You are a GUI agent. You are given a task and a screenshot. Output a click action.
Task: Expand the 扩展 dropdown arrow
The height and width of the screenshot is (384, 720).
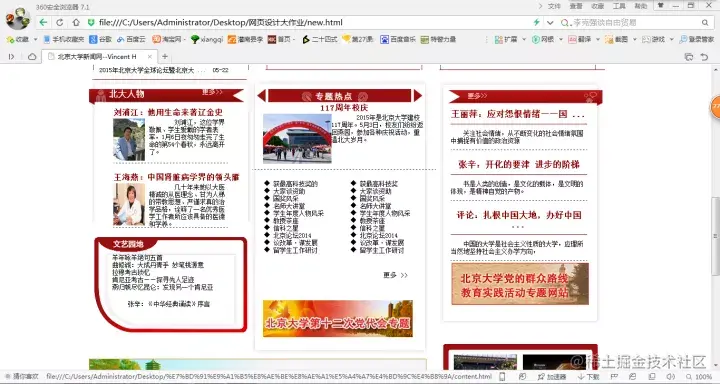tap(524, 40)
